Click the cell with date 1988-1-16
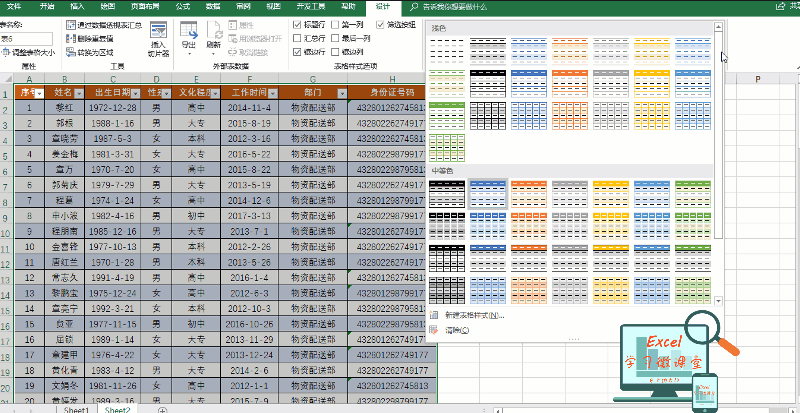The width and height of the screenshot is (800, 413). coord(112,123)
